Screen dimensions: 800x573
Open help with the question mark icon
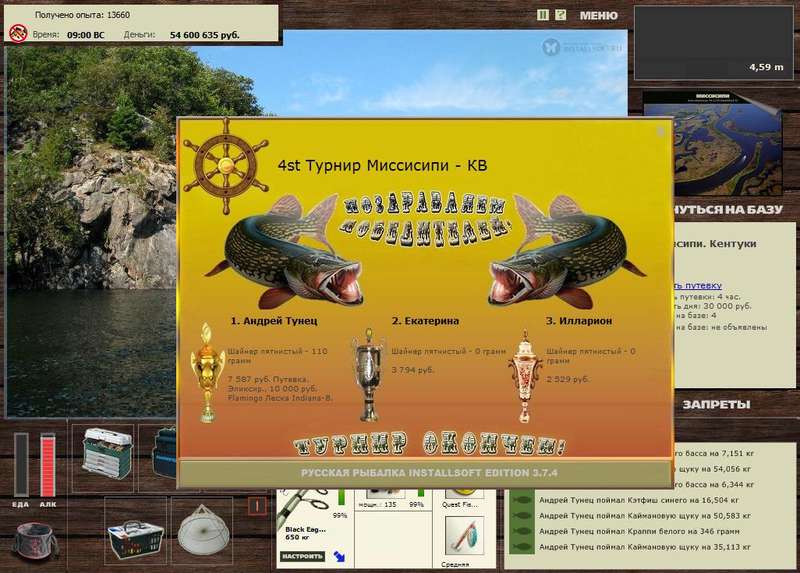560,15
